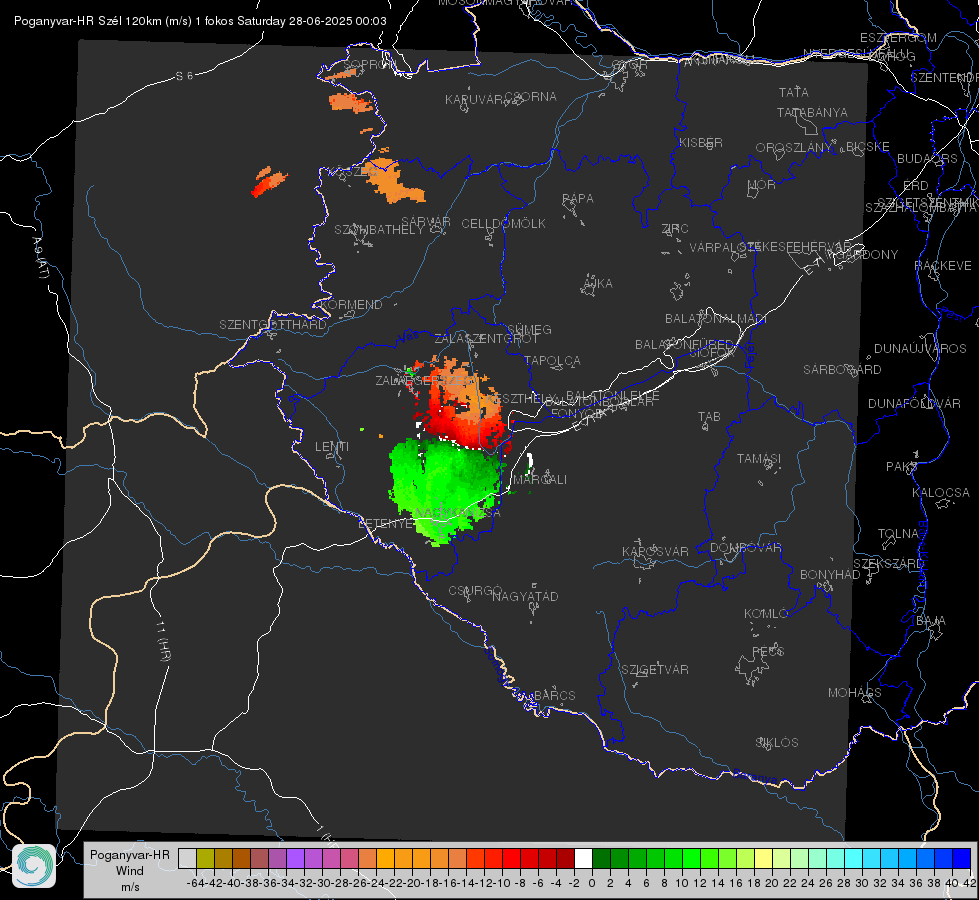This screenshot has width=979, height=900.
Task: Click the BAJA city label
Action: click(x=931, y=621)
